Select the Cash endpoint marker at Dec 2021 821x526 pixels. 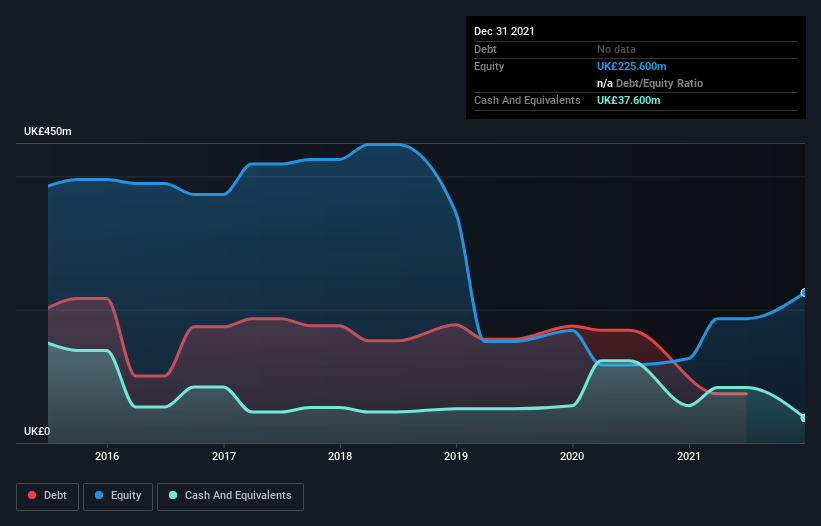(804, 418)
